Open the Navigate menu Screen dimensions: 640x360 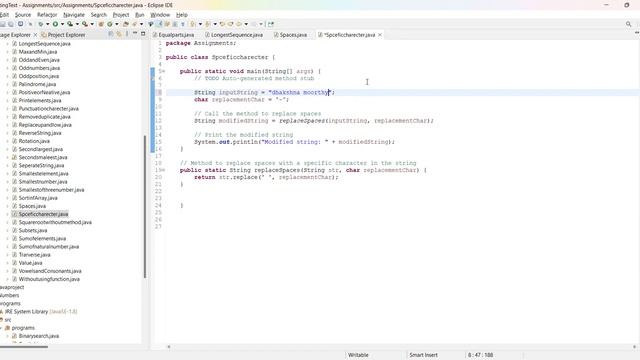74,15
